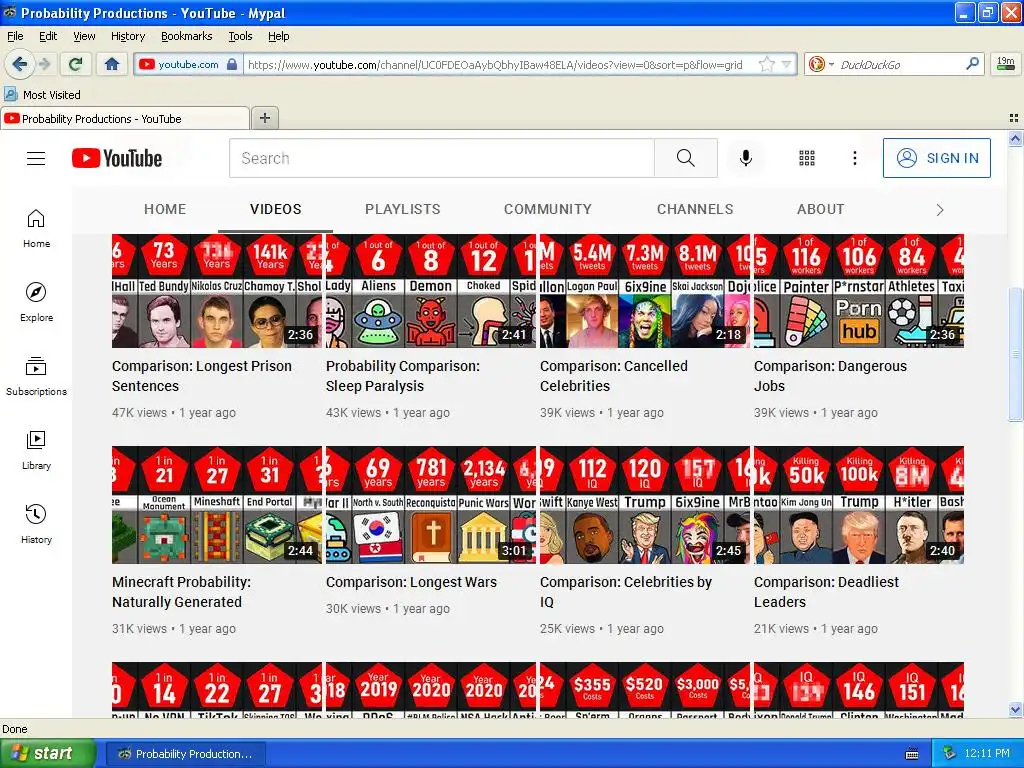The image size is (1024, 768).
Task: Open YouTube settings three-dot menu
Action: pyautogui.click(x=854, y=158)
